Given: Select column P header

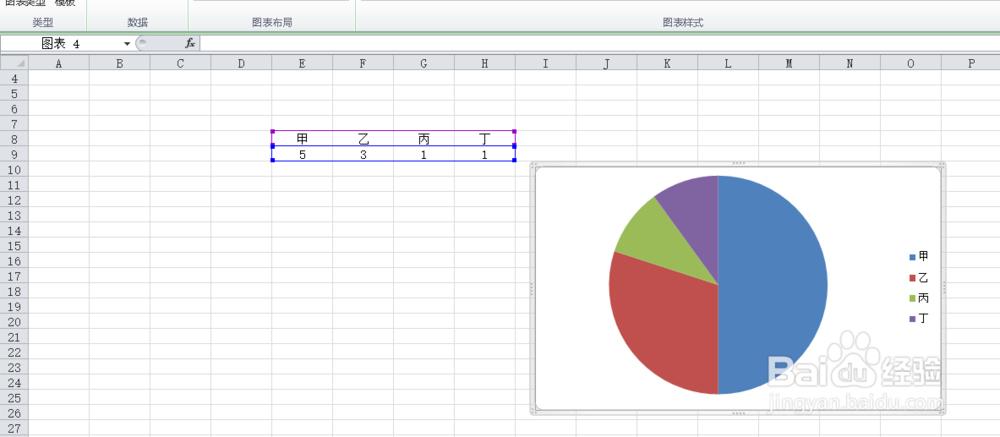Looking at the screenshot, I should point(971,63).
